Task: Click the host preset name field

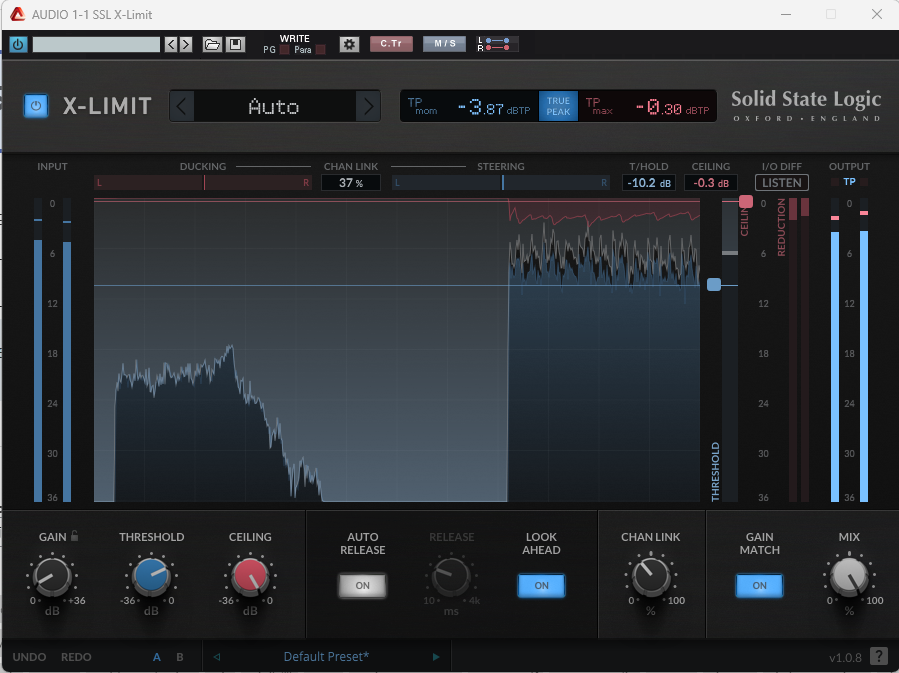Action: click(96, 44)
